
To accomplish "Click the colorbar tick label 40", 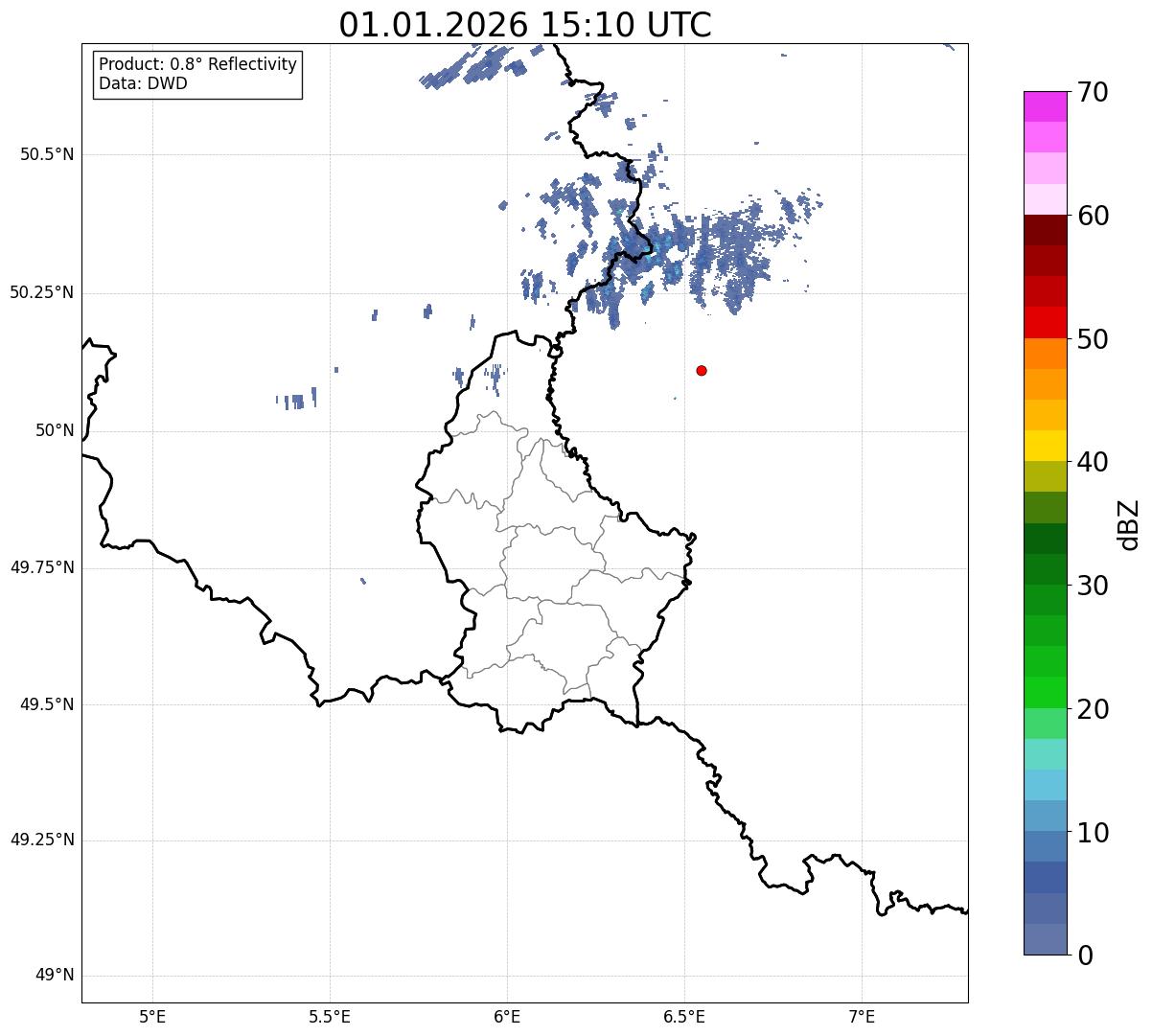I will (x=1093, y=462).
